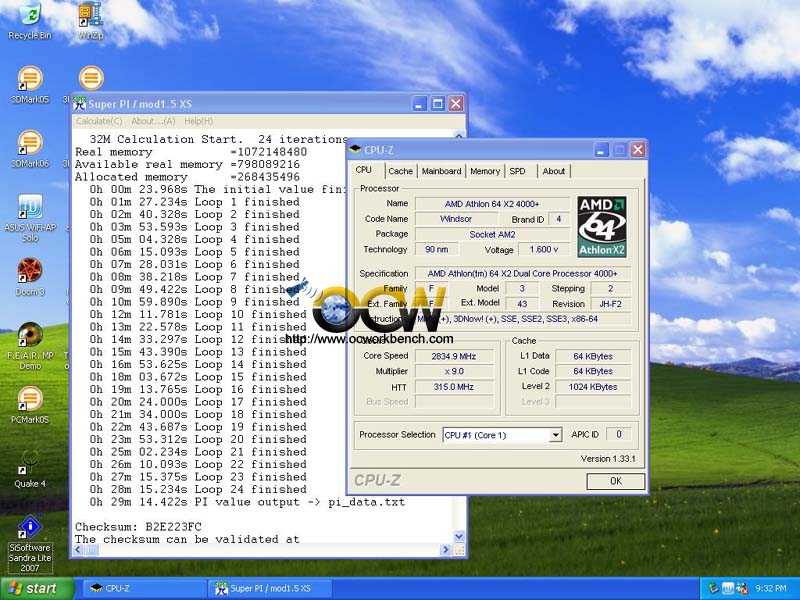Viewport: 800px width, 600px height.
Task: Click the Super PI vertical scrollbar down arrow
Action: click(x=459, y=536)
